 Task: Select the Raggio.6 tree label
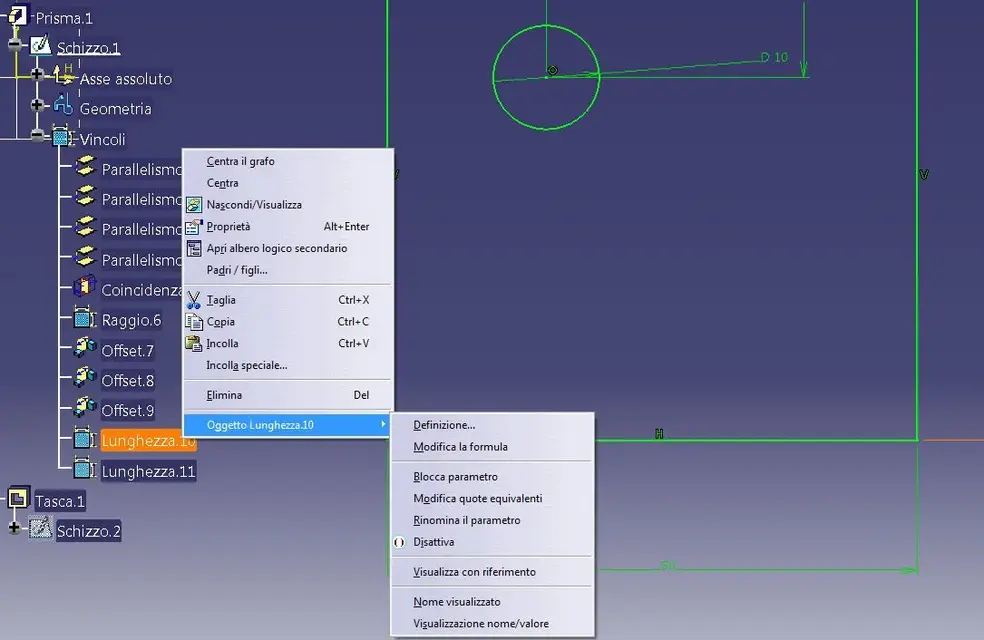pyautogui.click(x=131, y=321)
